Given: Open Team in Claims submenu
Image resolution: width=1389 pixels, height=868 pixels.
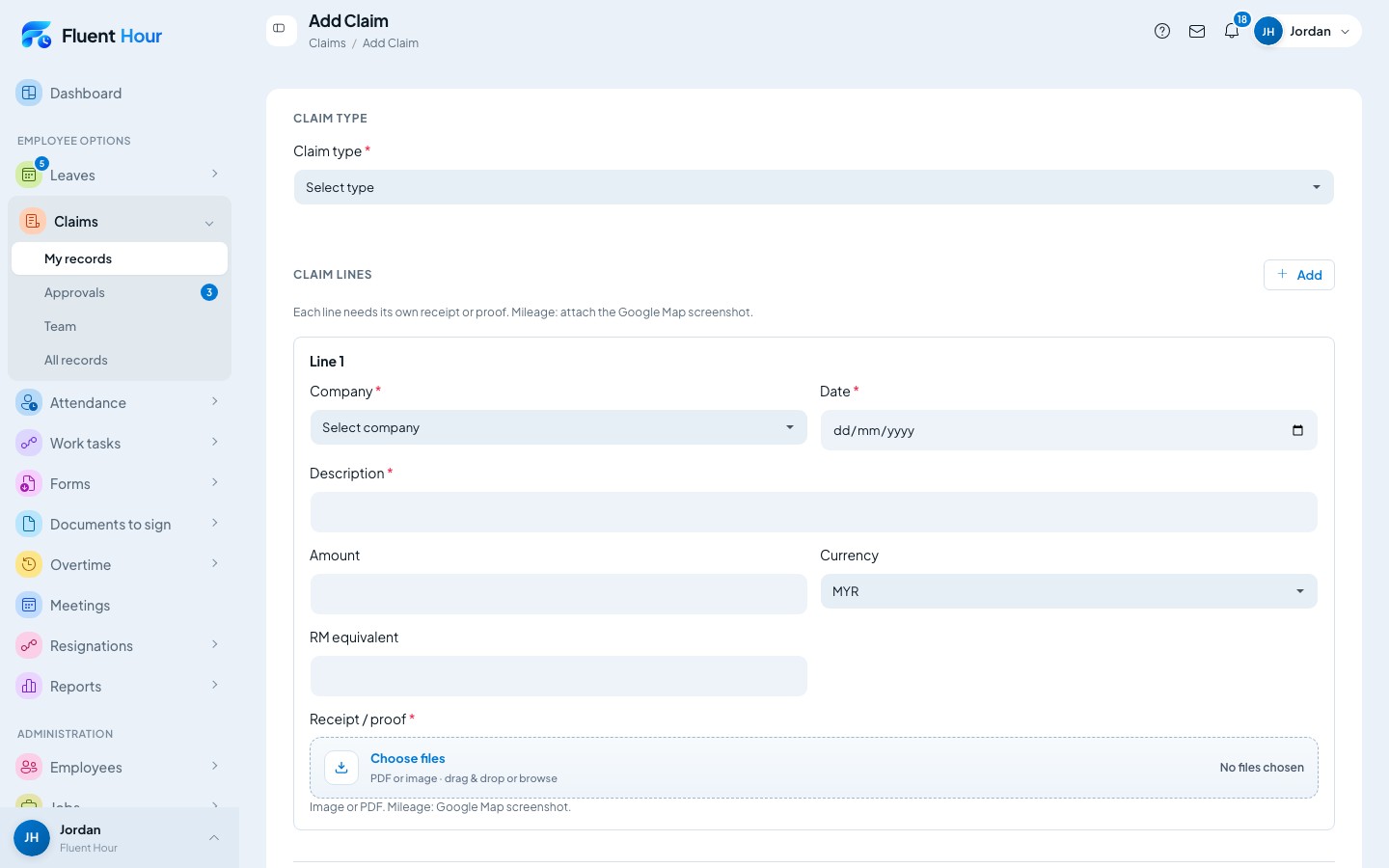Looking at the screenshot, I should (x=120, y=326).
